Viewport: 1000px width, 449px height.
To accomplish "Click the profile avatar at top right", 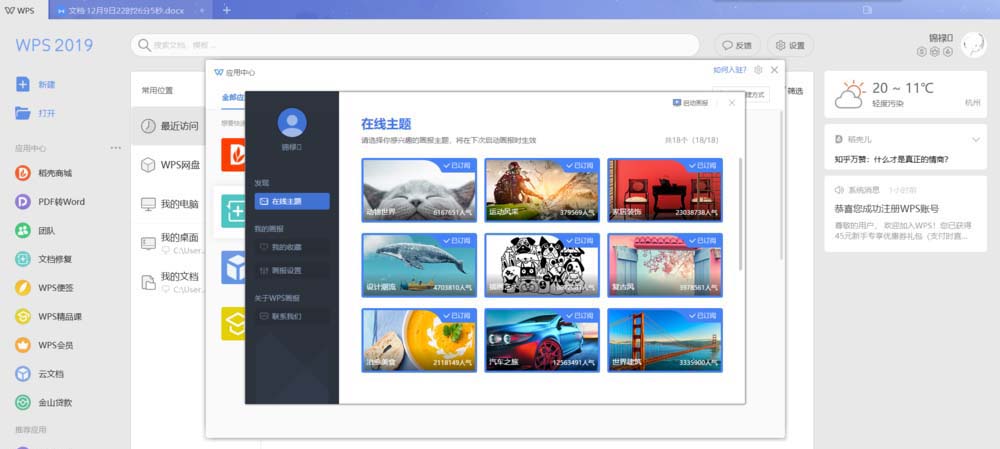I will (974, 45).
